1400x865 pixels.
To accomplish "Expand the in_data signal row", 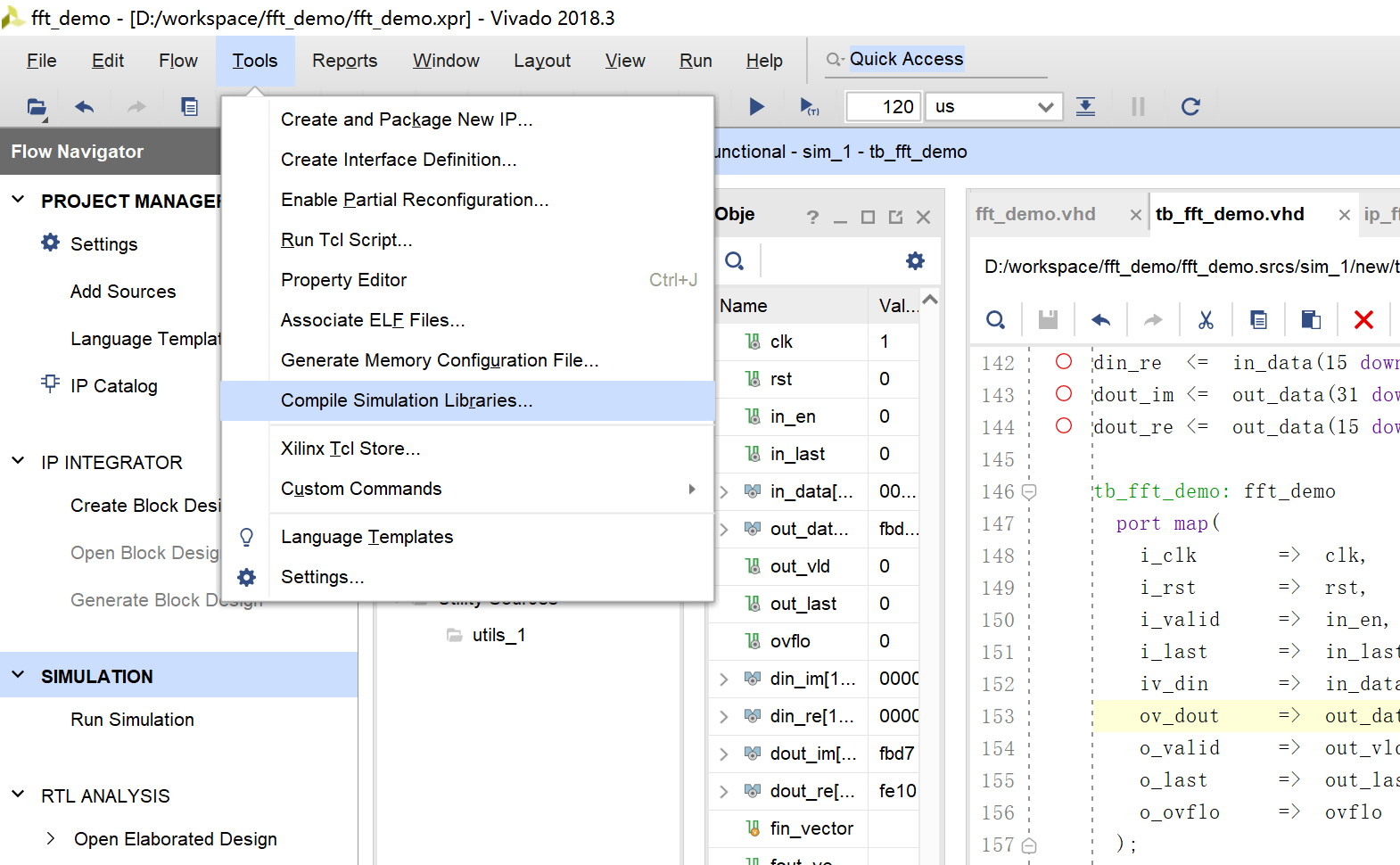I will (x=724, y=491).
